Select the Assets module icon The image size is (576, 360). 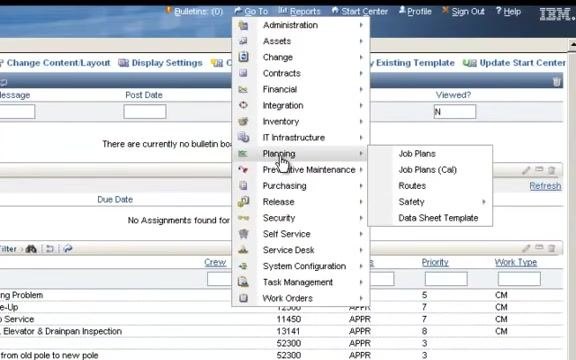pyautogui.click(x=243, y=41)
